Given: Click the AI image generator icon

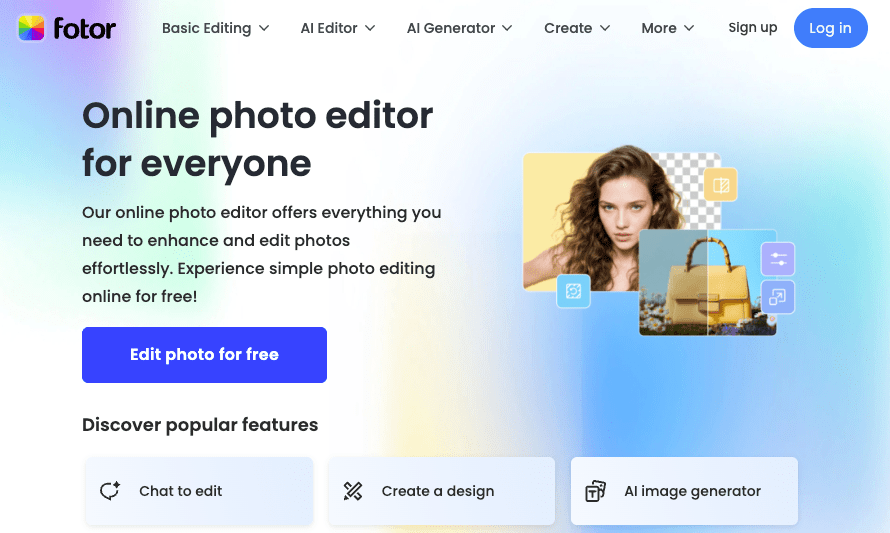Looking at the screenshot, I should tap(595, 491).
